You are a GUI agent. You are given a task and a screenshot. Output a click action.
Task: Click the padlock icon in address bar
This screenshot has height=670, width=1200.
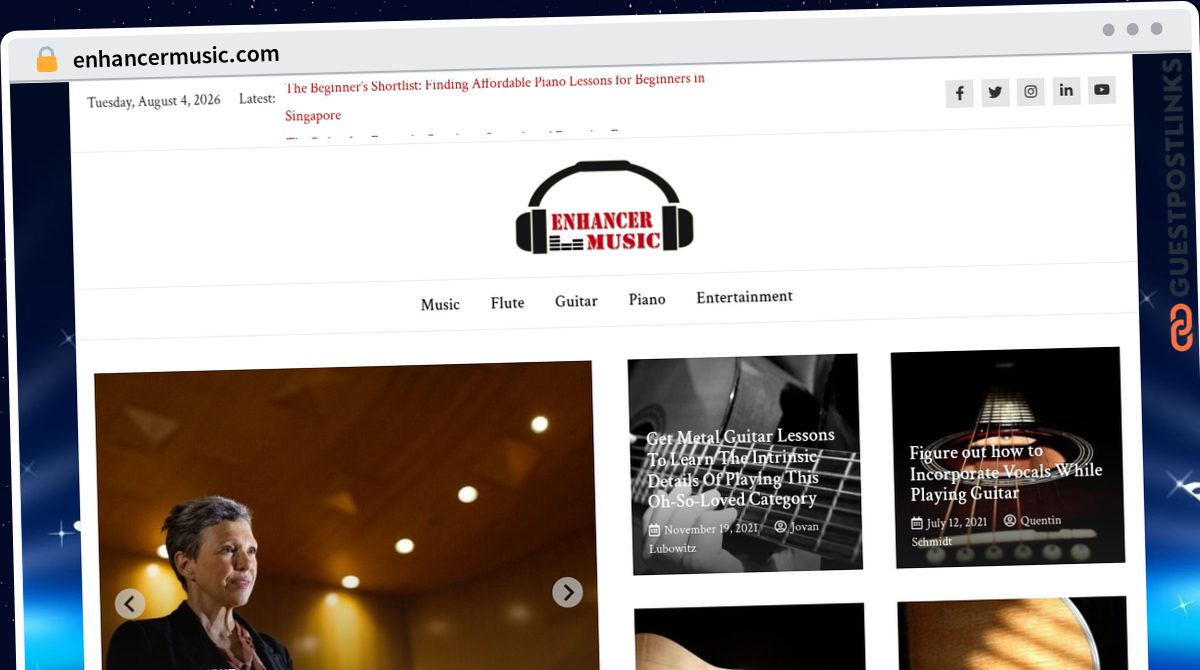[46, 60]
